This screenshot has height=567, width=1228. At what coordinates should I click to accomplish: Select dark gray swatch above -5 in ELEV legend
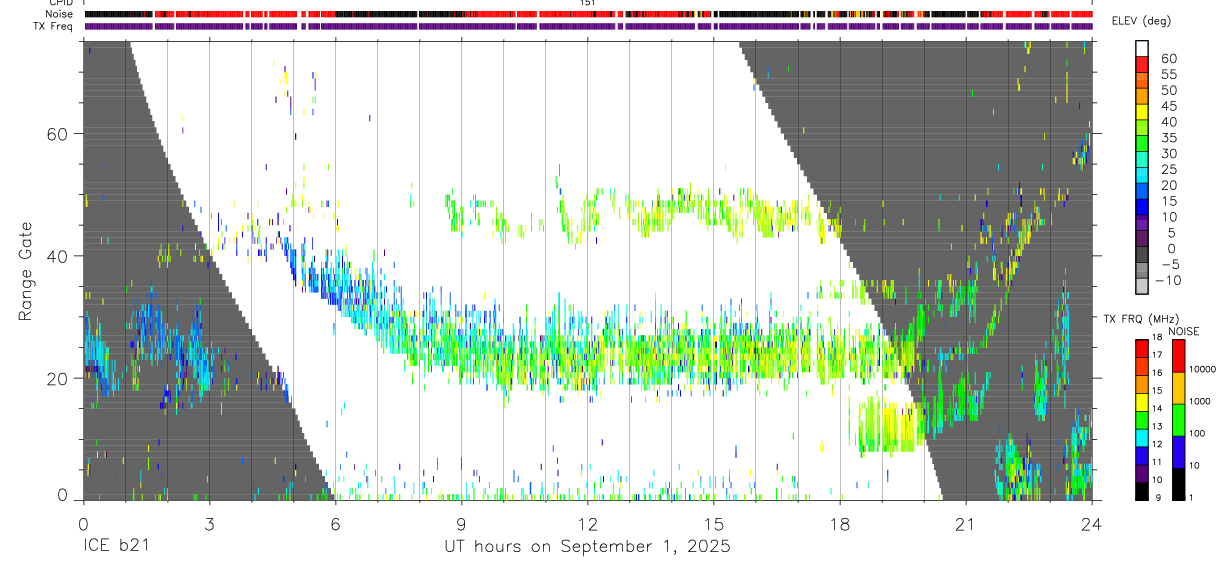click(1142, 256)
